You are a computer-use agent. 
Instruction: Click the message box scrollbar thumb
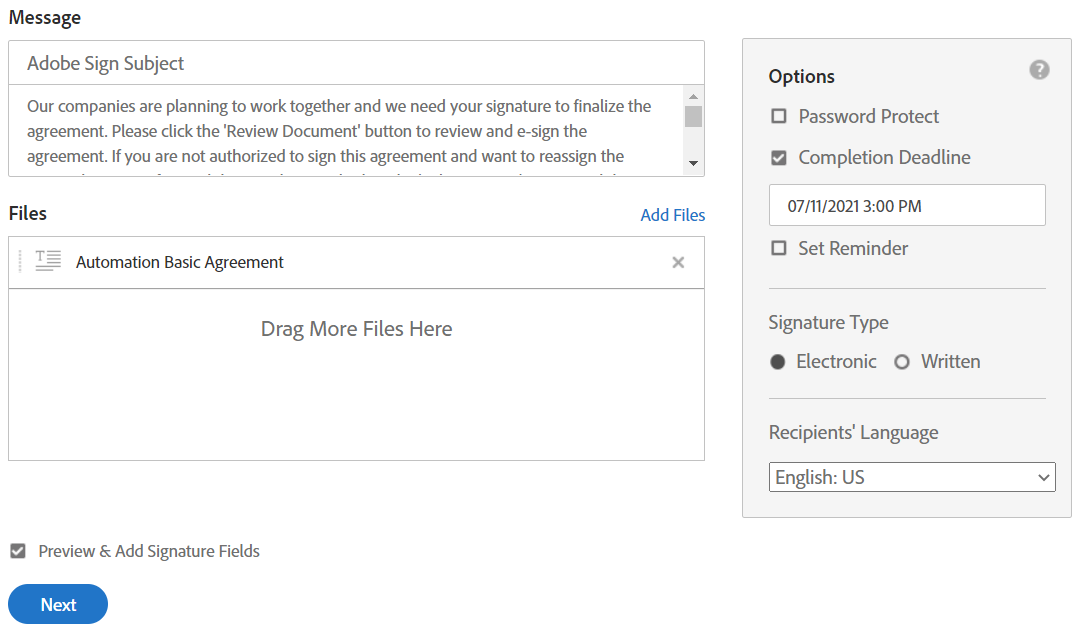tap(693, 116)
